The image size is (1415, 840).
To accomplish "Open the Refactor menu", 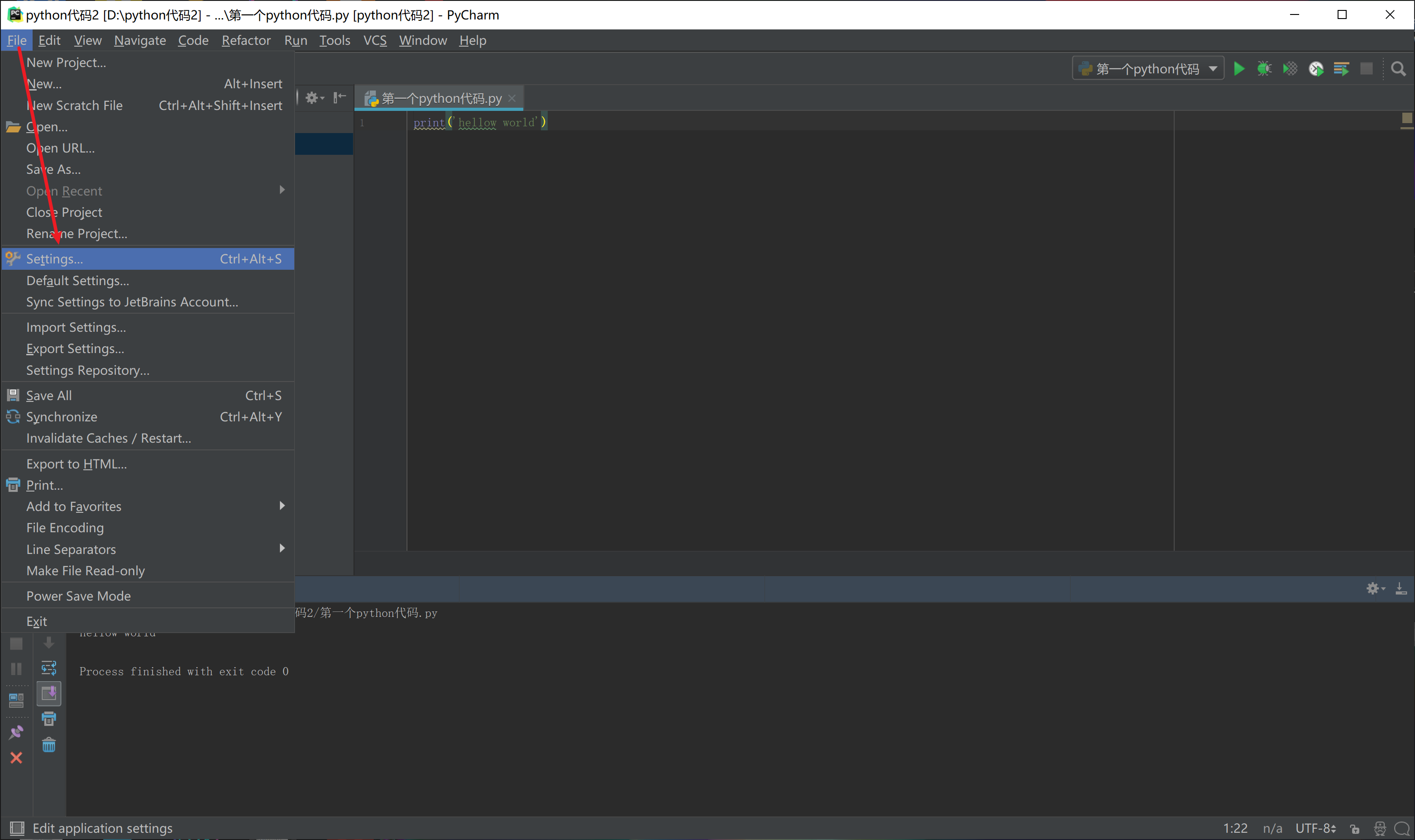I will [x=246, y=40].
